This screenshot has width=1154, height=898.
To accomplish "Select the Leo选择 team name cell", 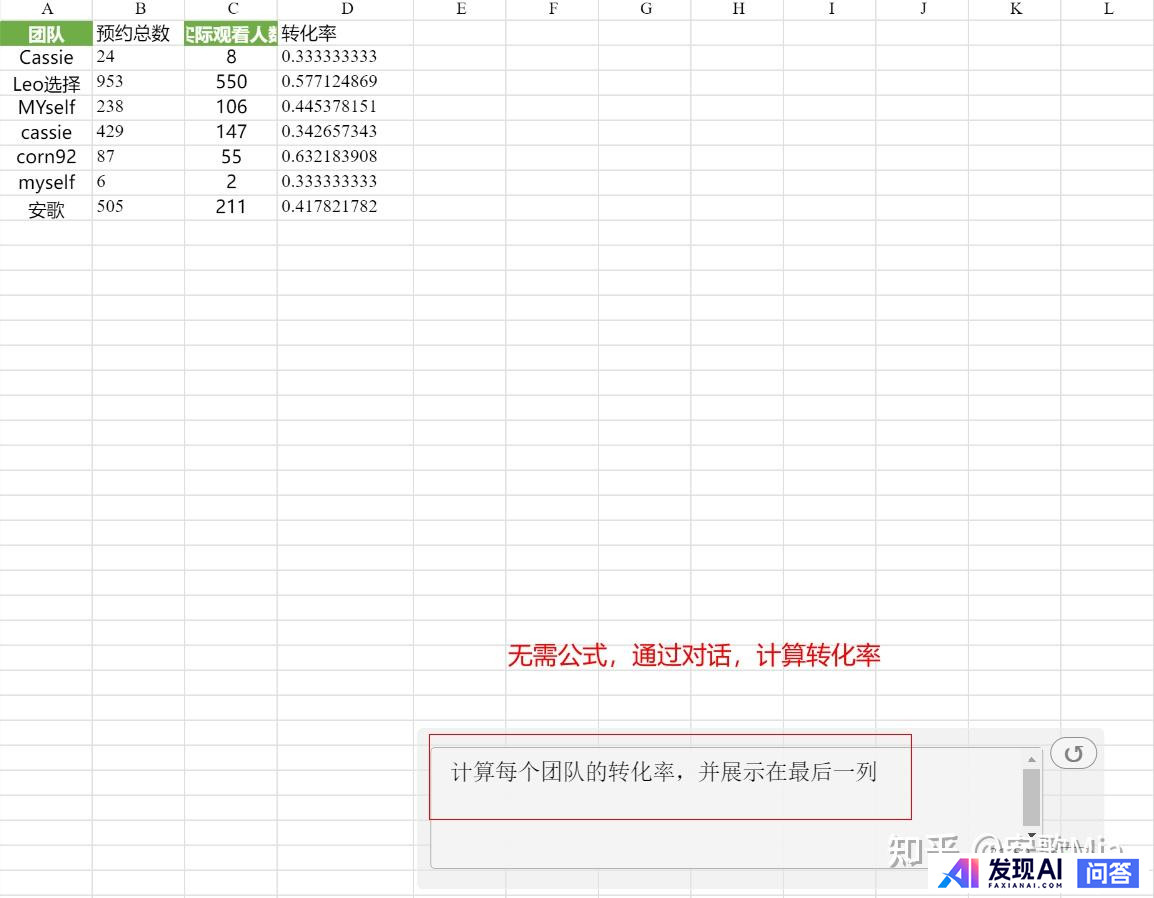I will (46, 82).
